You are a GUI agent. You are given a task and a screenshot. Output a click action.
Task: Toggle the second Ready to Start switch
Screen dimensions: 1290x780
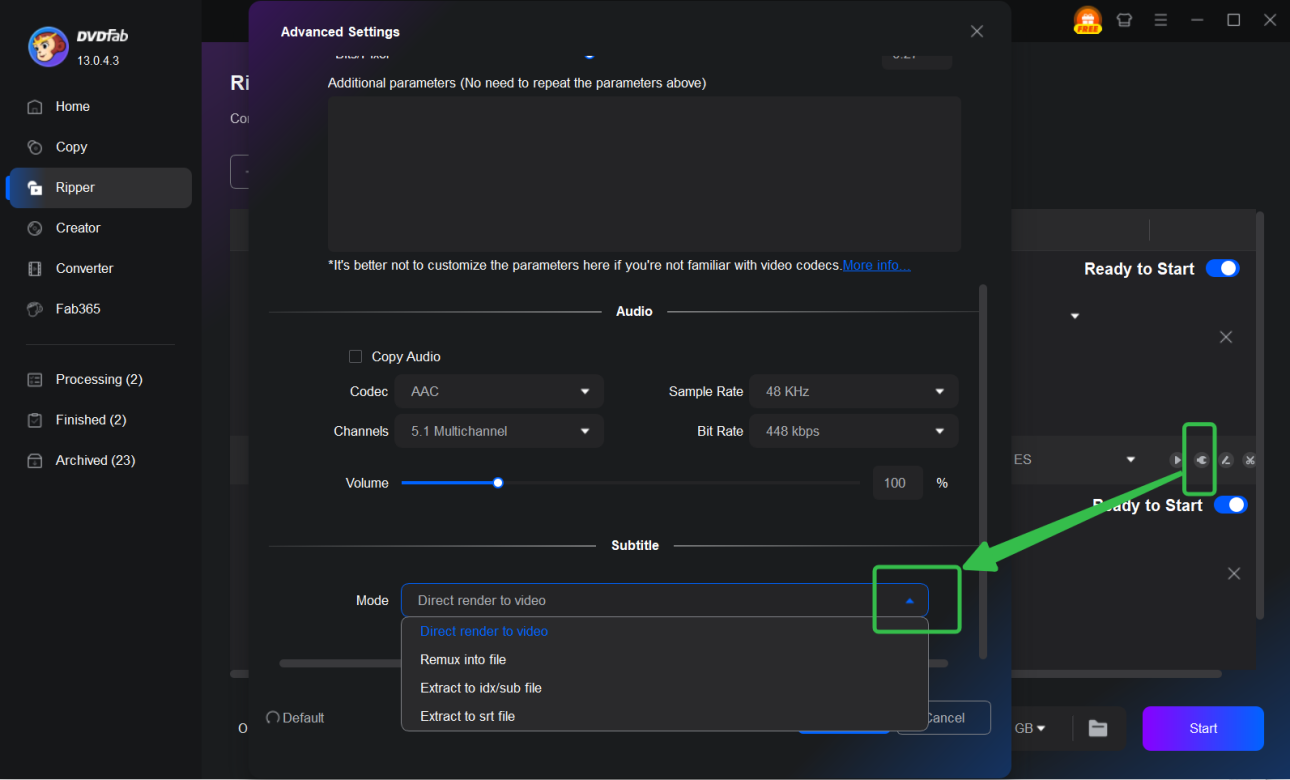pyautogui.click(x=1230, y=505)
